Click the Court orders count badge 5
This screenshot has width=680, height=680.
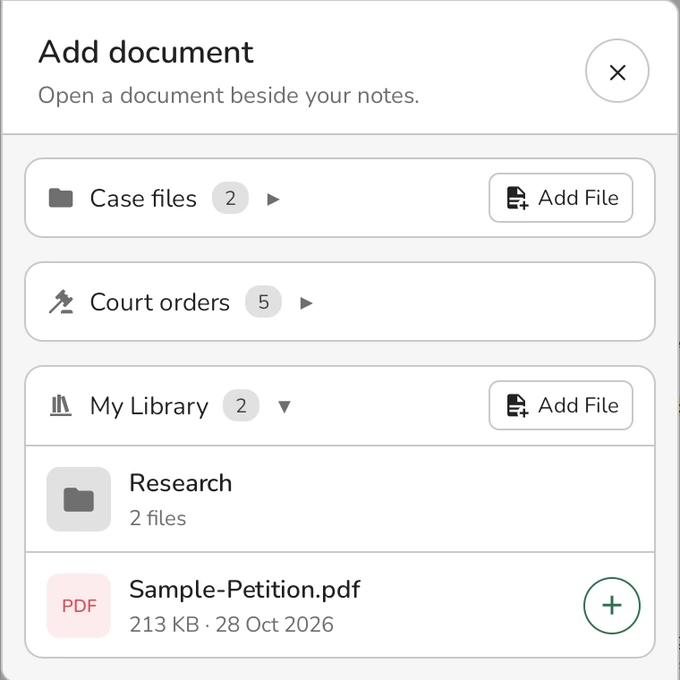[263, 302]
